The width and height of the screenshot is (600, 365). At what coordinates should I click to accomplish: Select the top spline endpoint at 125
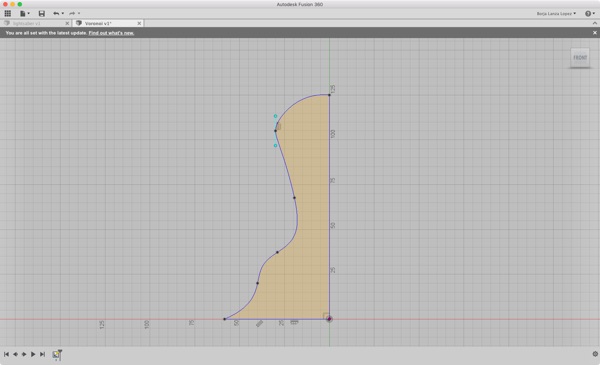(x=329, y=95)
